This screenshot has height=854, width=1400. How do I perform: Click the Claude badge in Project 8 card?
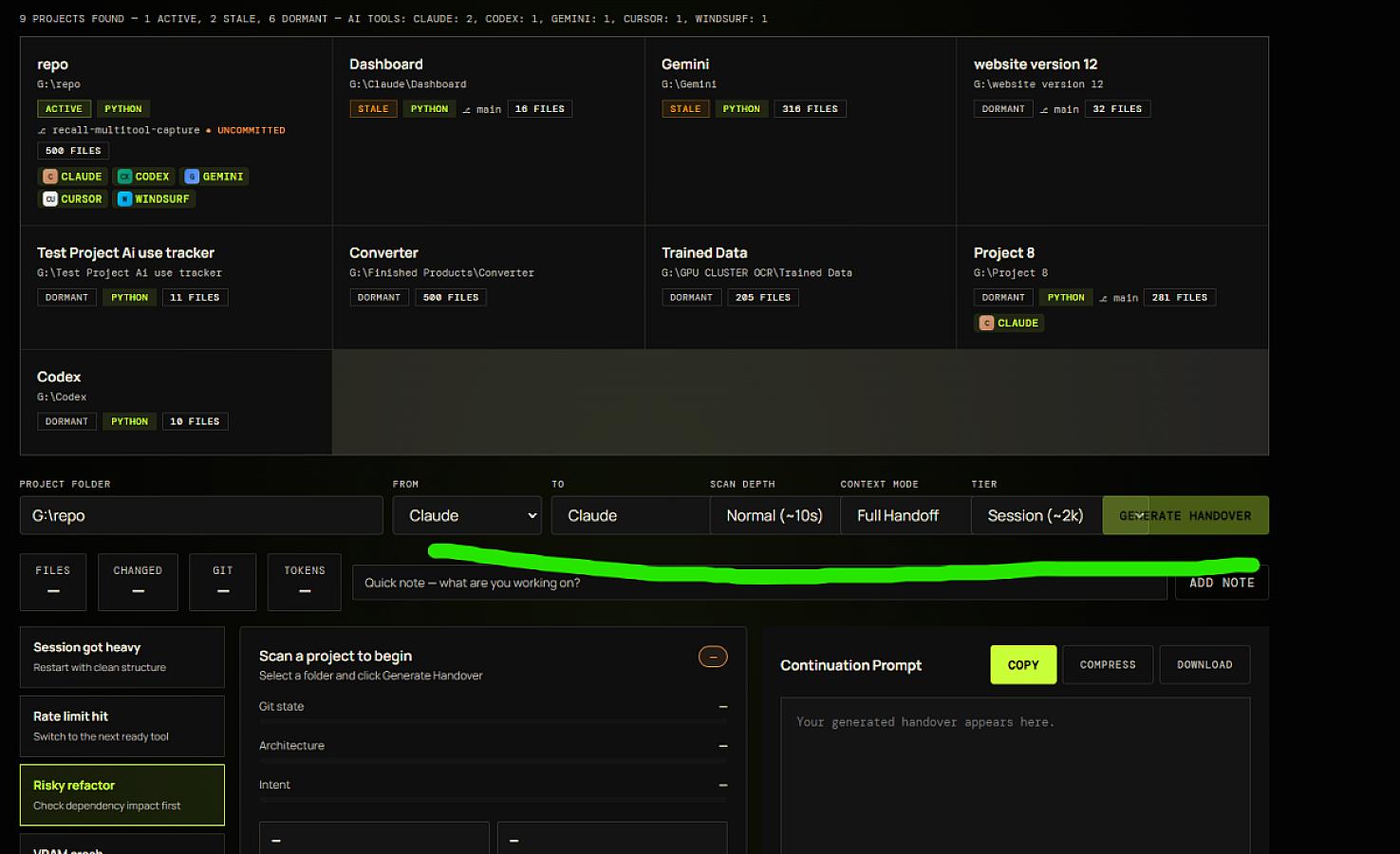click(x=1010, y=324)
